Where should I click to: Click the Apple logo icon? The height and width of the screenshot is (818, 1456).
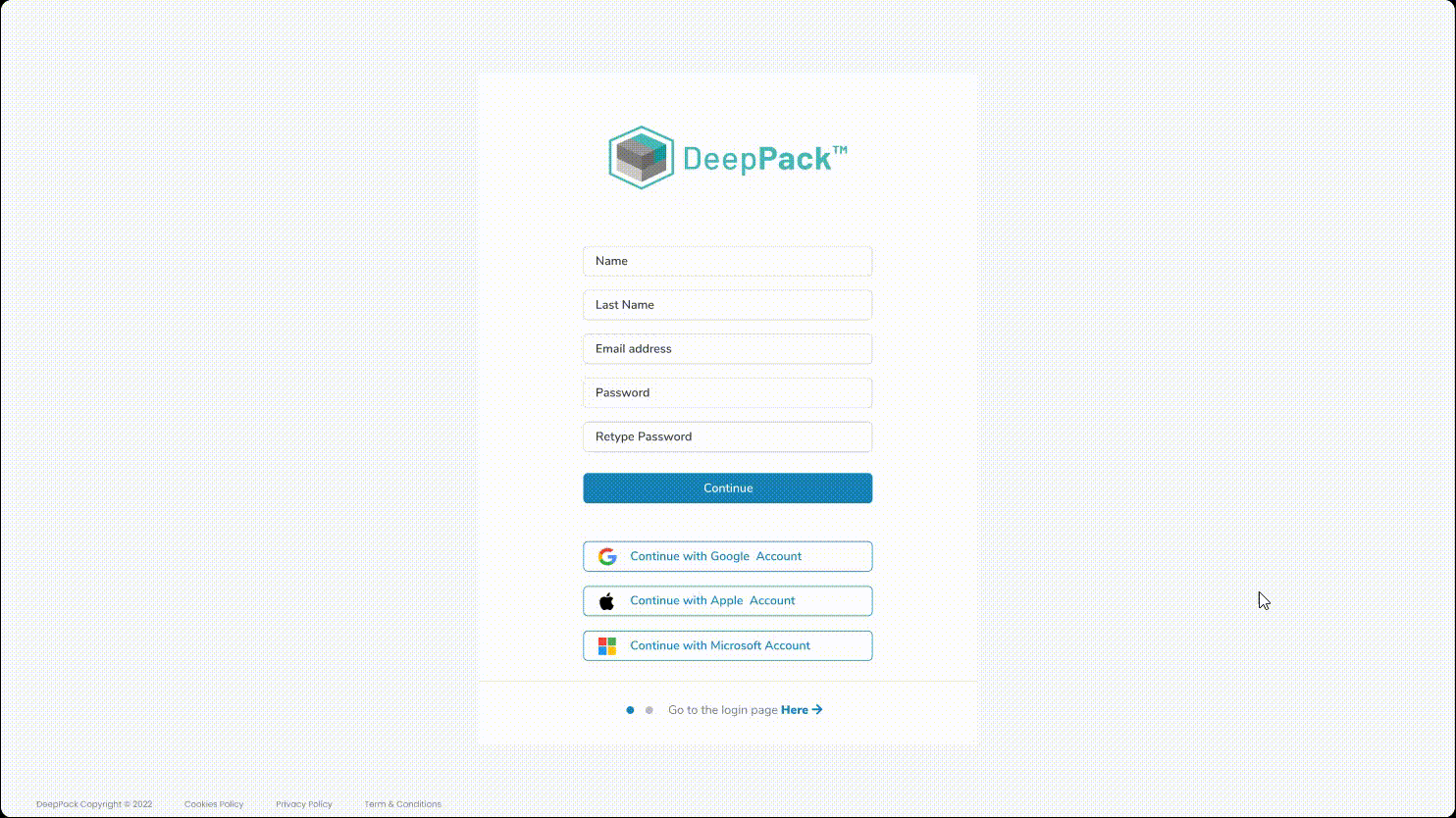click(x=607, y=601)
